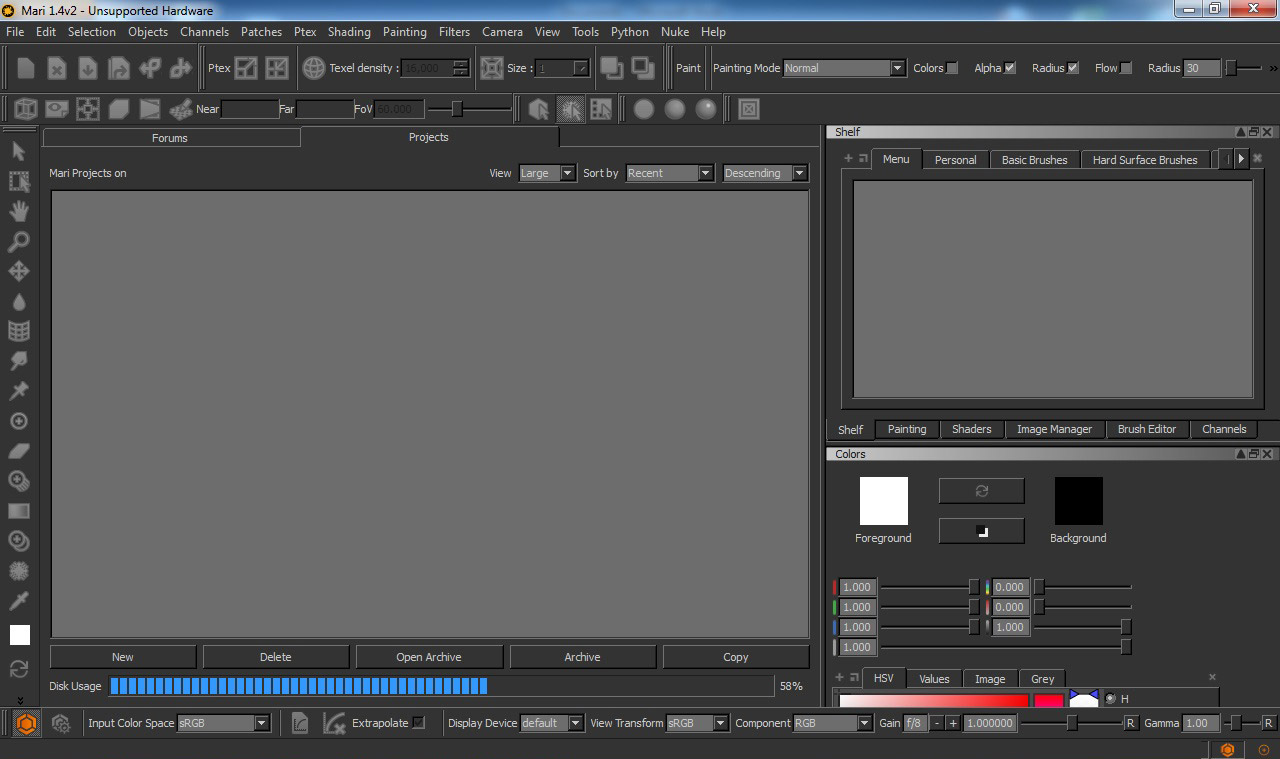The width and height of the screenshot is (1280, 759).
Task: Switch to the Forums tab
Action: tap(170, 138)
